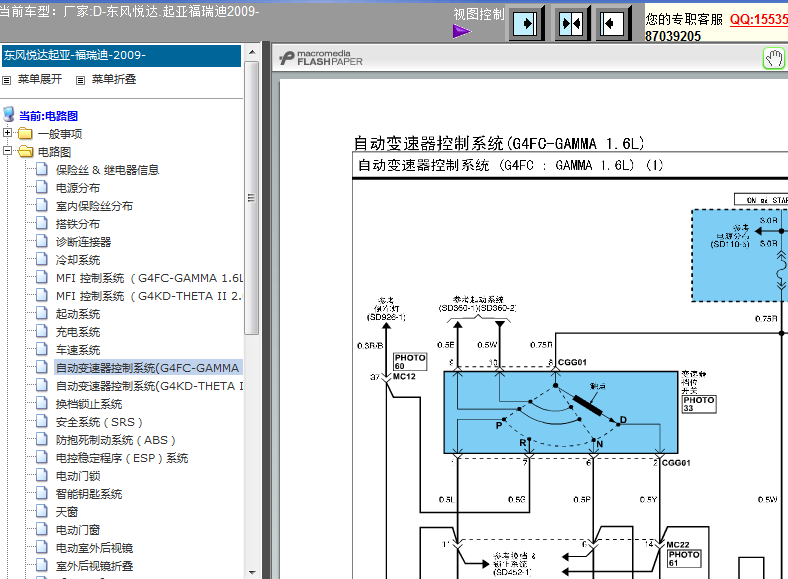
Task: Open the 保险丝 & 继电器信息 page
Action: click(x=107, y=170)
